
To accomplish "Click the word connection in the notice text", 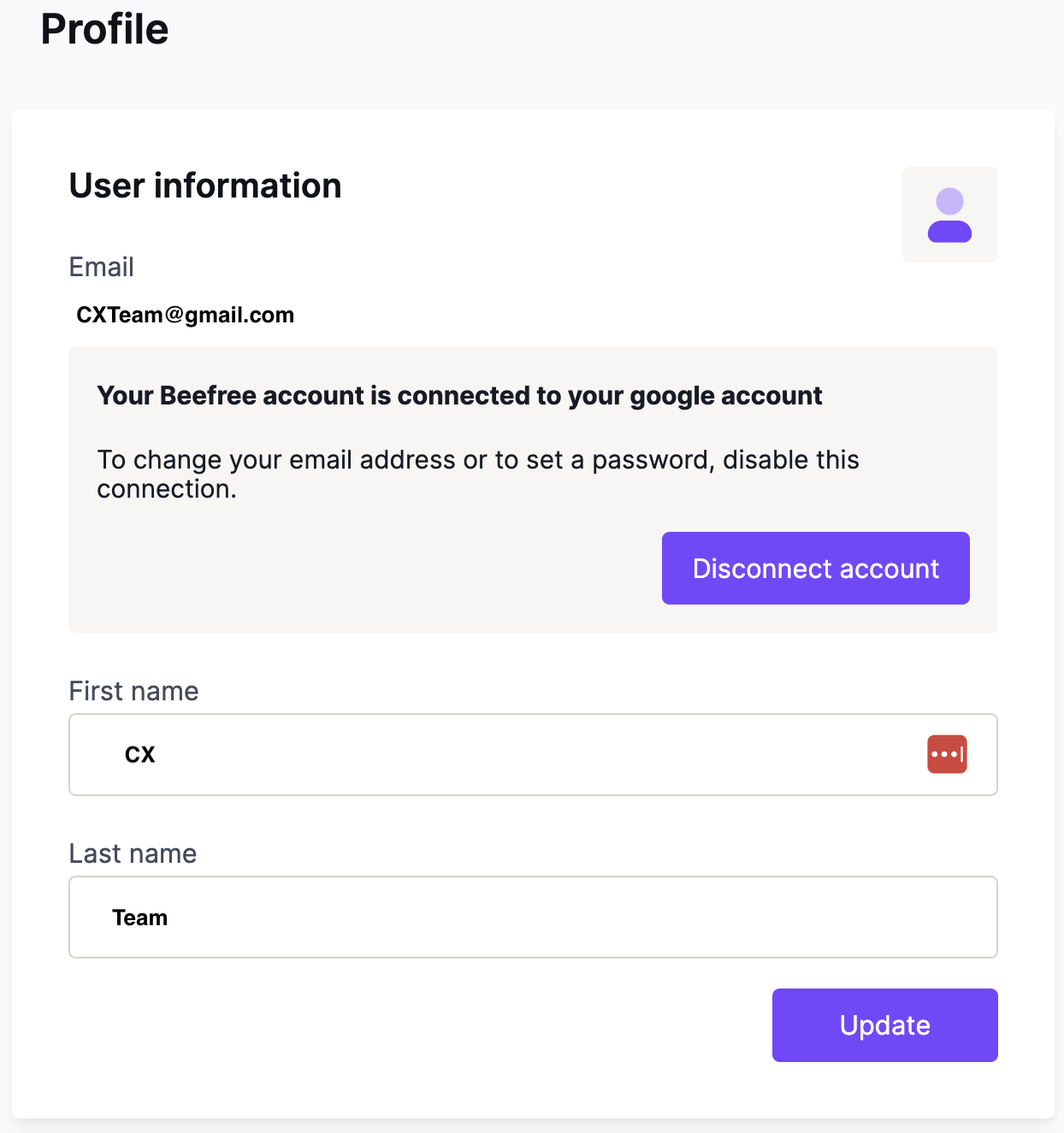I will (167, 489).
